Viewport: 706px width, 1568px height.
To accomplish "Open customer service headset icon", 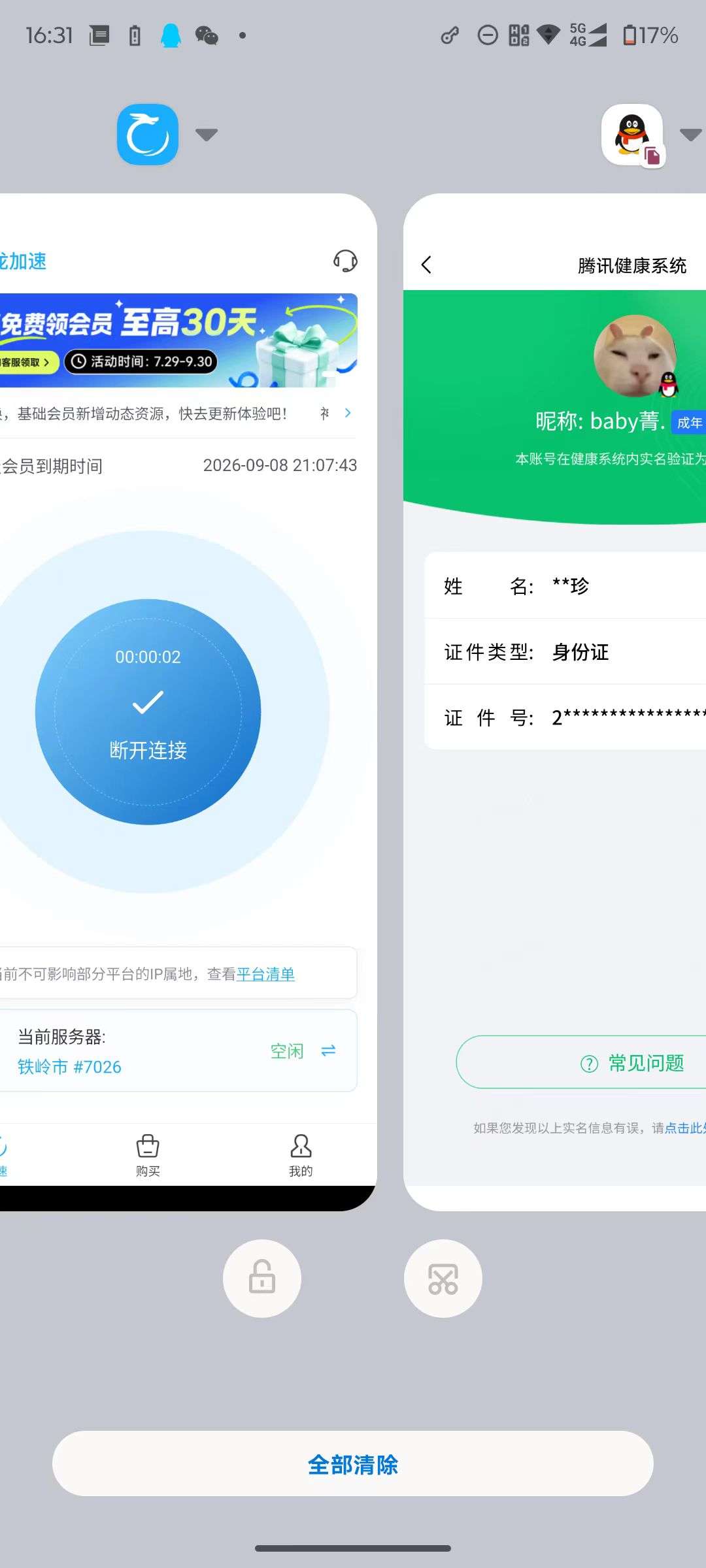I will pos(345,261).
